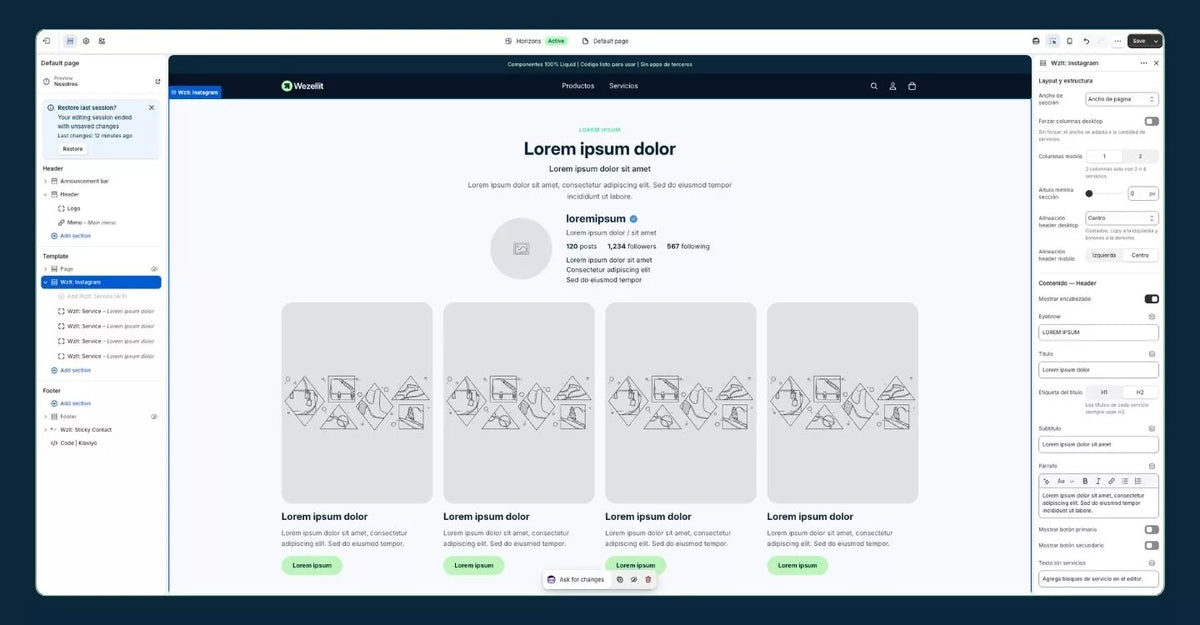
Task: Enable Mostrar botón secundario
Action: tap(1152, 545)
